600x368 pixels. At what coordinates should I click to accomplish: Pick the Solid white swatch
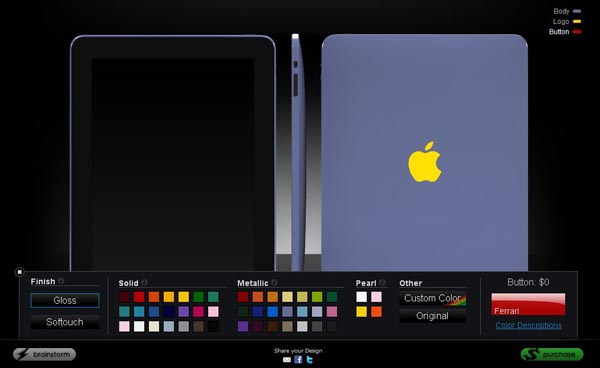[139, 327]
